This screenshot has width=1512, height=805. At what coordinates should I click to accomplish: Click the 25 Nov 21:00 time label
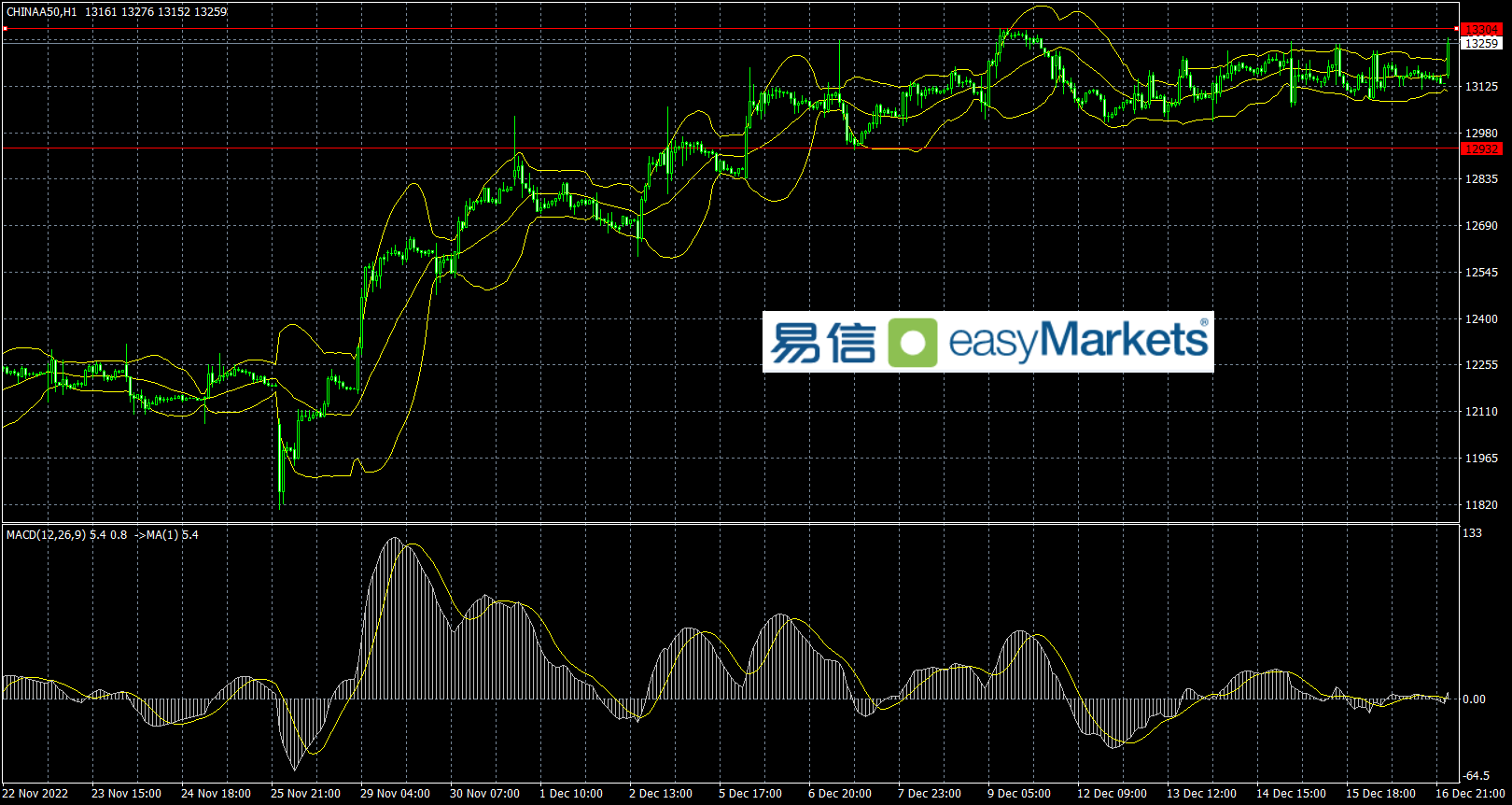click(x=305, y=794)
